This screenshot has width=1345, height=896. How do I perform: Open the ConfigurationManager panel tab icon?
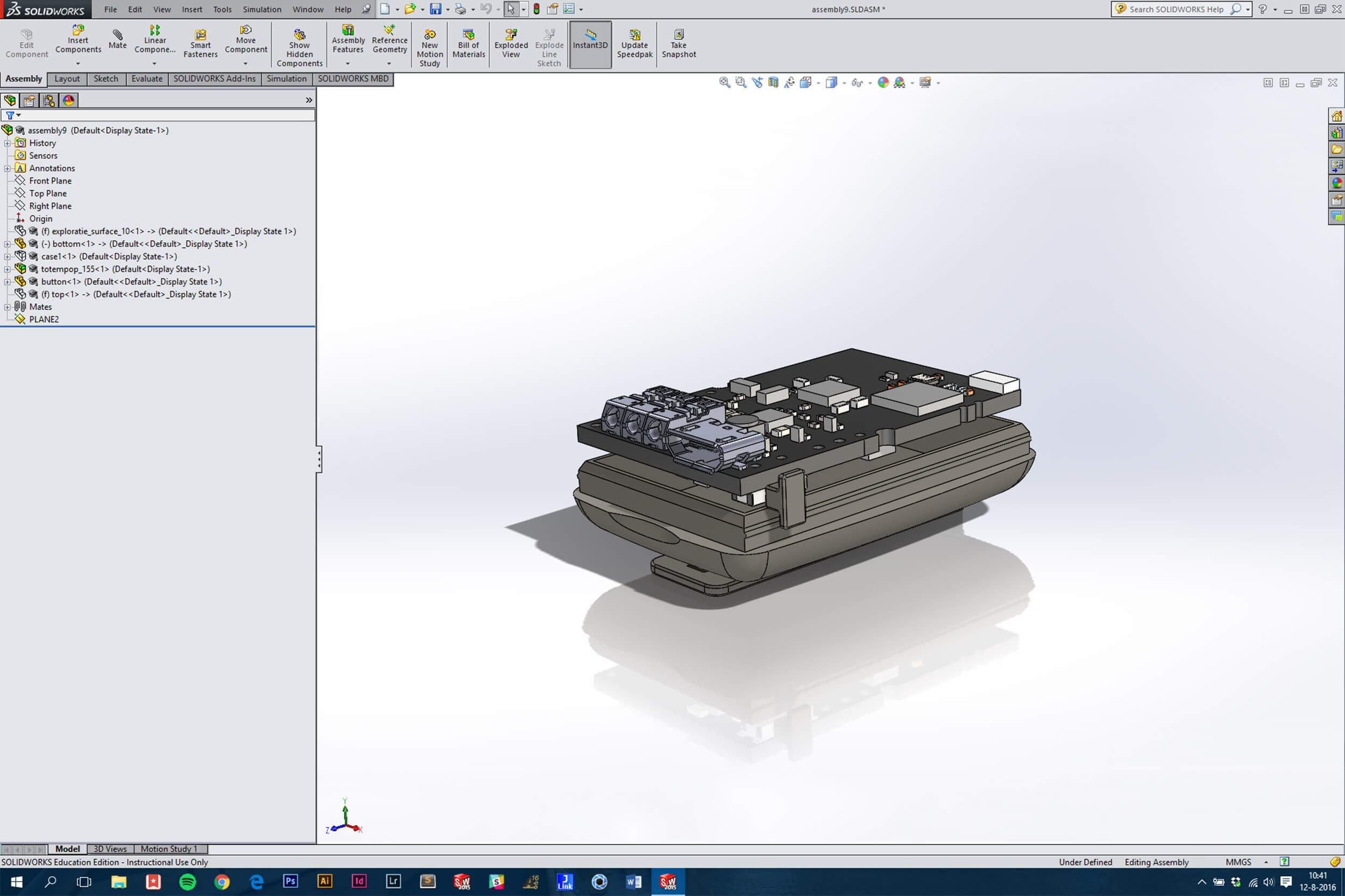pyautogui.click(x=49, y=101)
